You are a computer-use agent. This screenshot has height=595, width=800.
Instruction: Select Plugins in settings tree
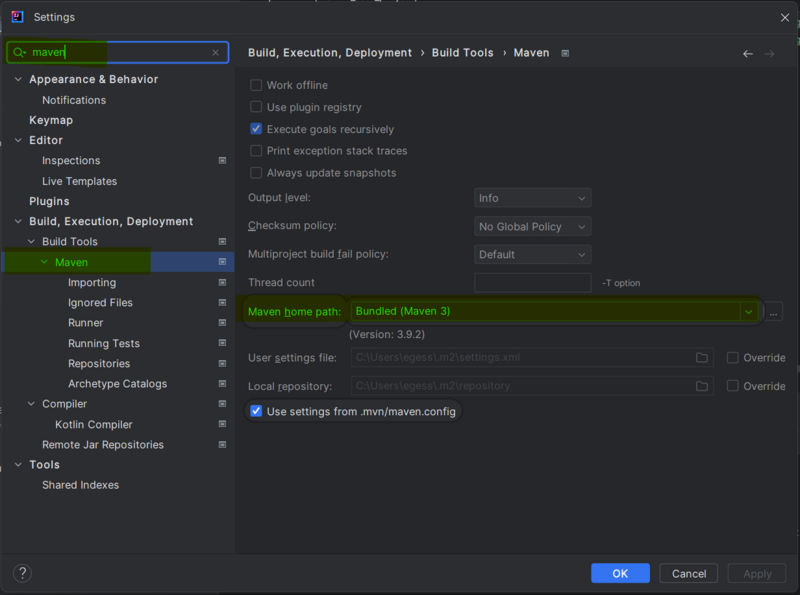pyautogui.click(x=49, y=201)
